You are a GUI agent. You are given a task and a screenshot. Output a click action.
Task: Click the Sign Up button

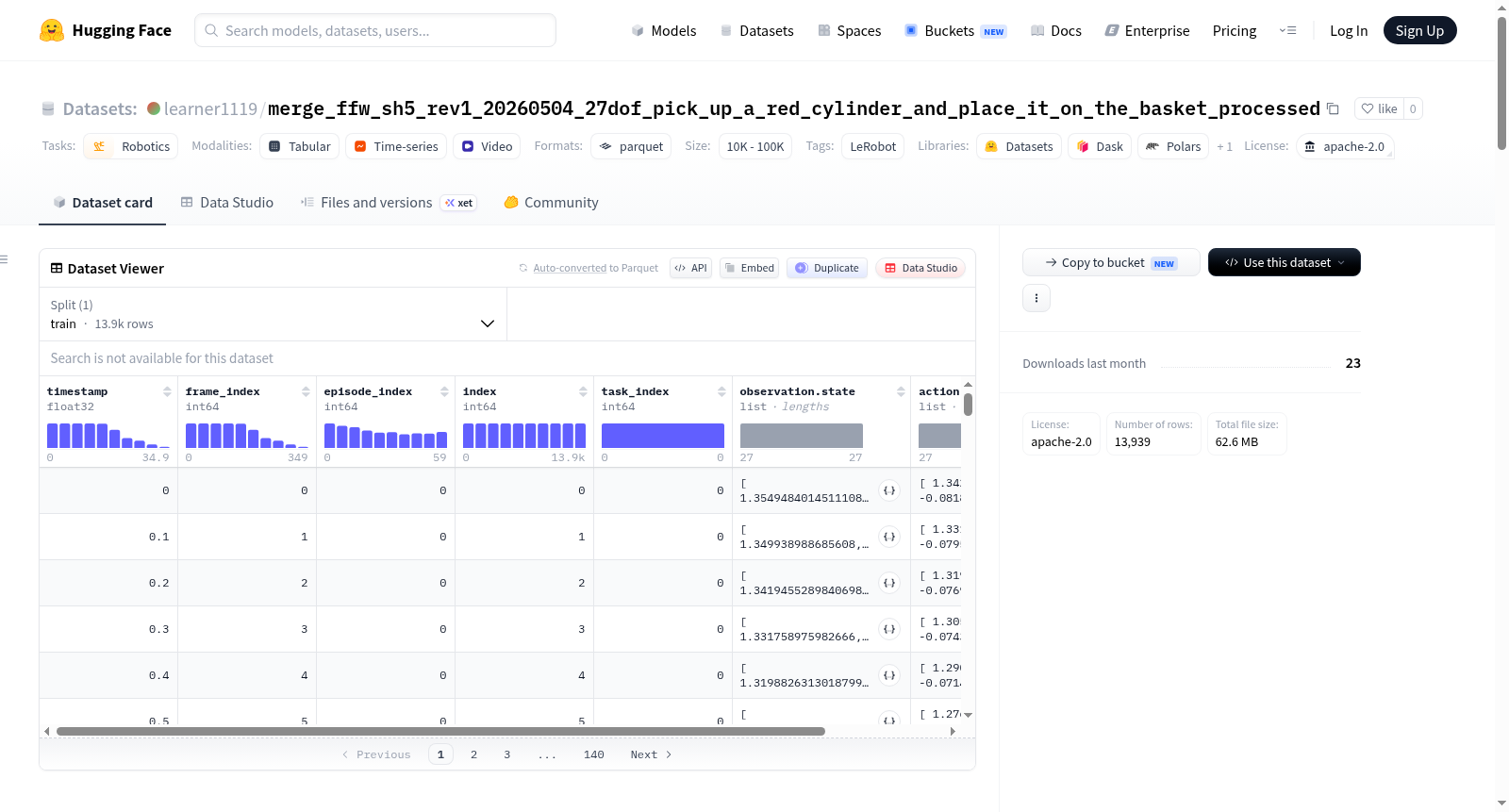(1420, 30)
